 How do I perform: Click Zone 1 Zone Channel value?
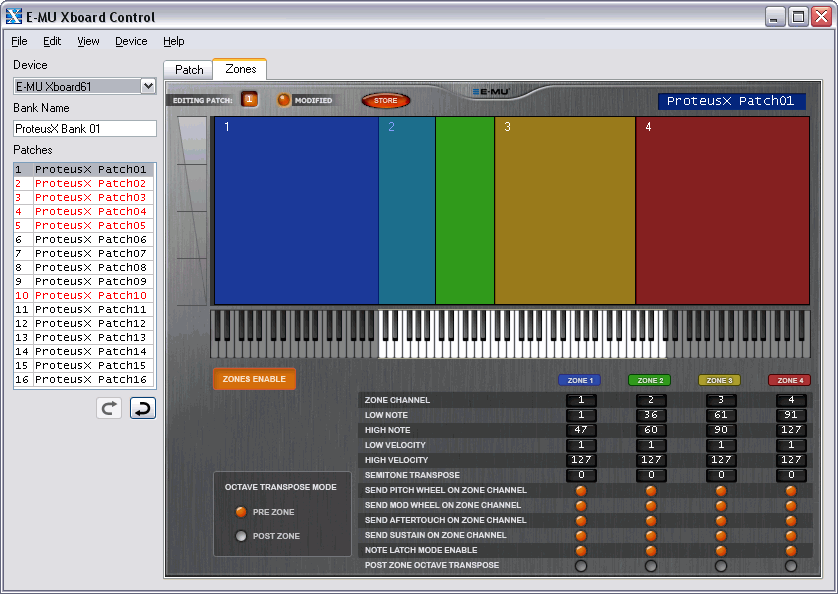[581, 400]
